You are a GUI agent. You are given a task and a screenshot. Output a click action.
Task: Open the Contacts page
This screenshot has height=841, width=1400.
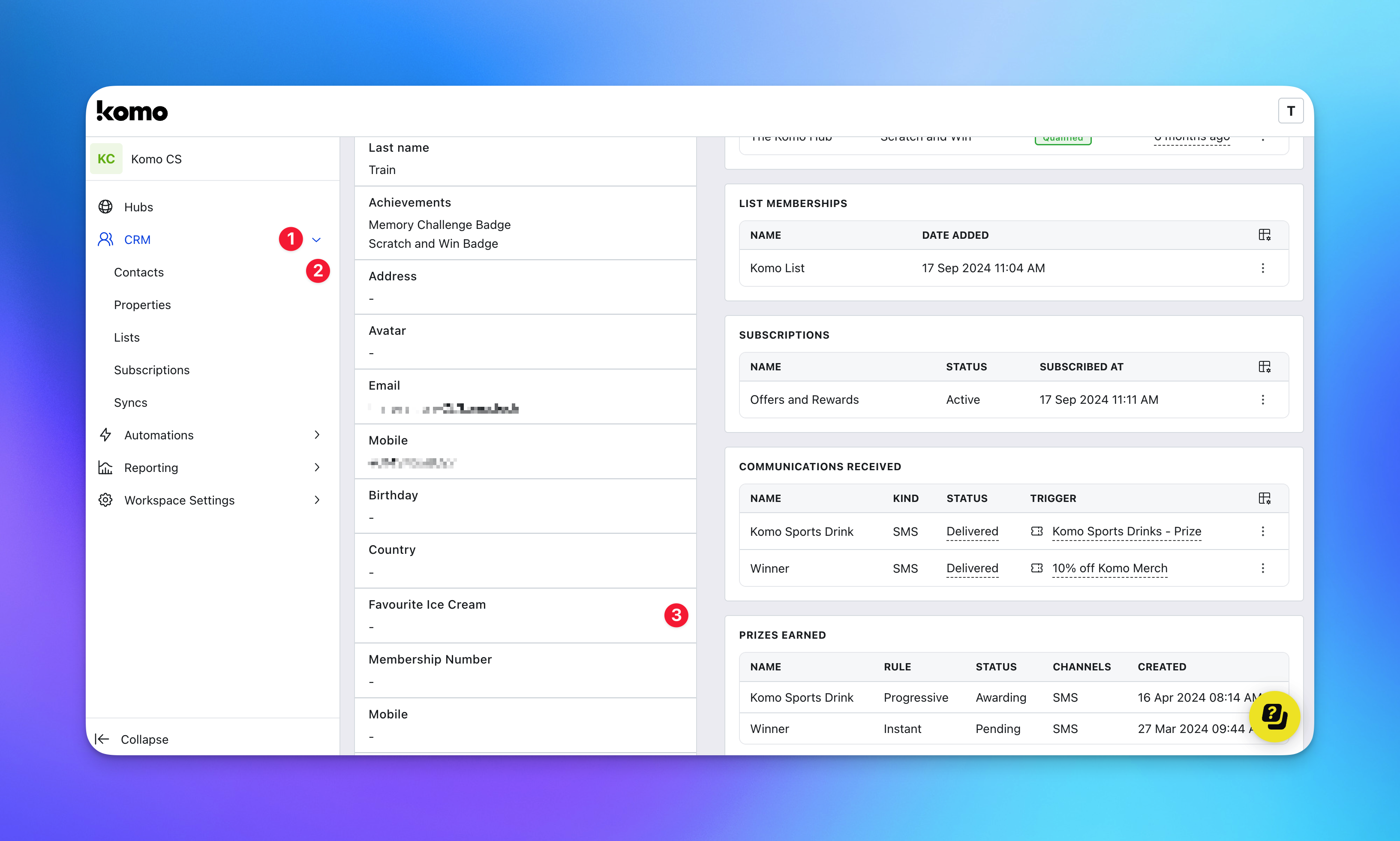(139, 272)
